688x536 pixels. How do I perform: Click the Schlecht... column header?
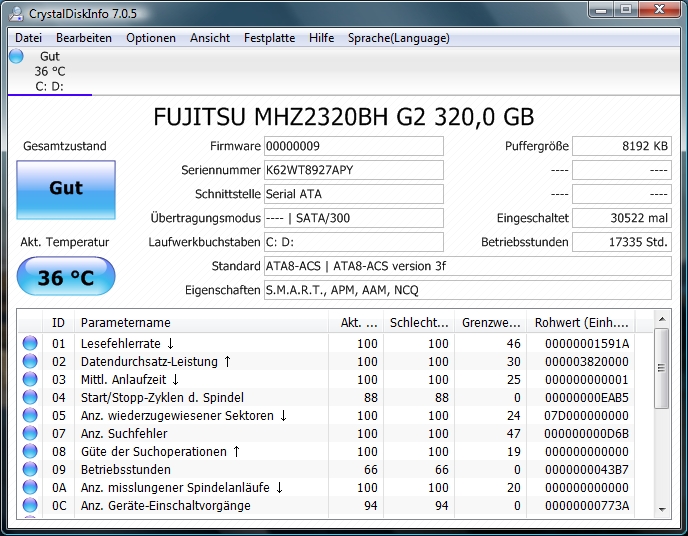pyautogui.click(x=419, y=323)
